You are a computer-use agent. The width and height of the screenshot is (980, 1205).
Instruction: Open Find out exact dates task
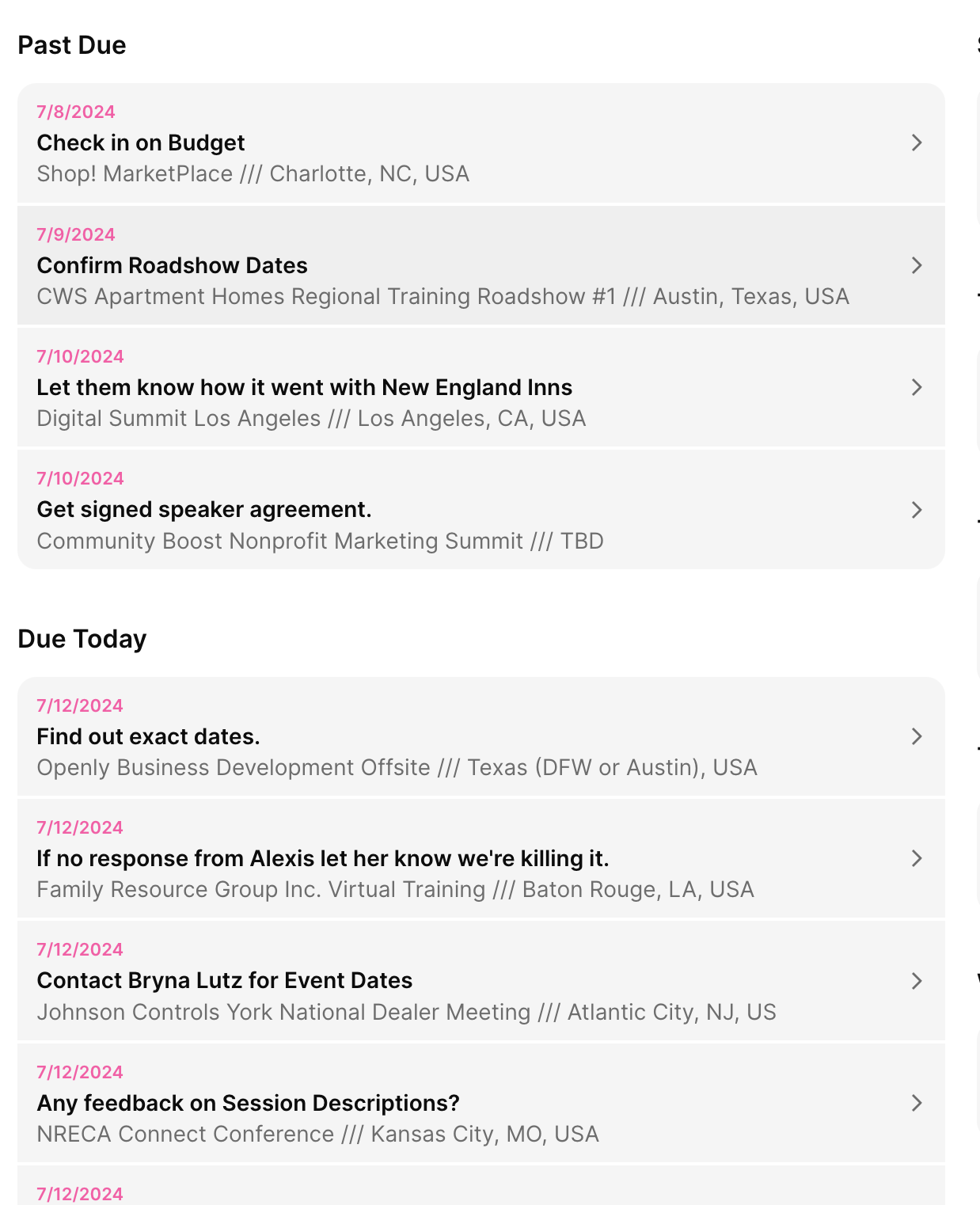tap(148, 736)
